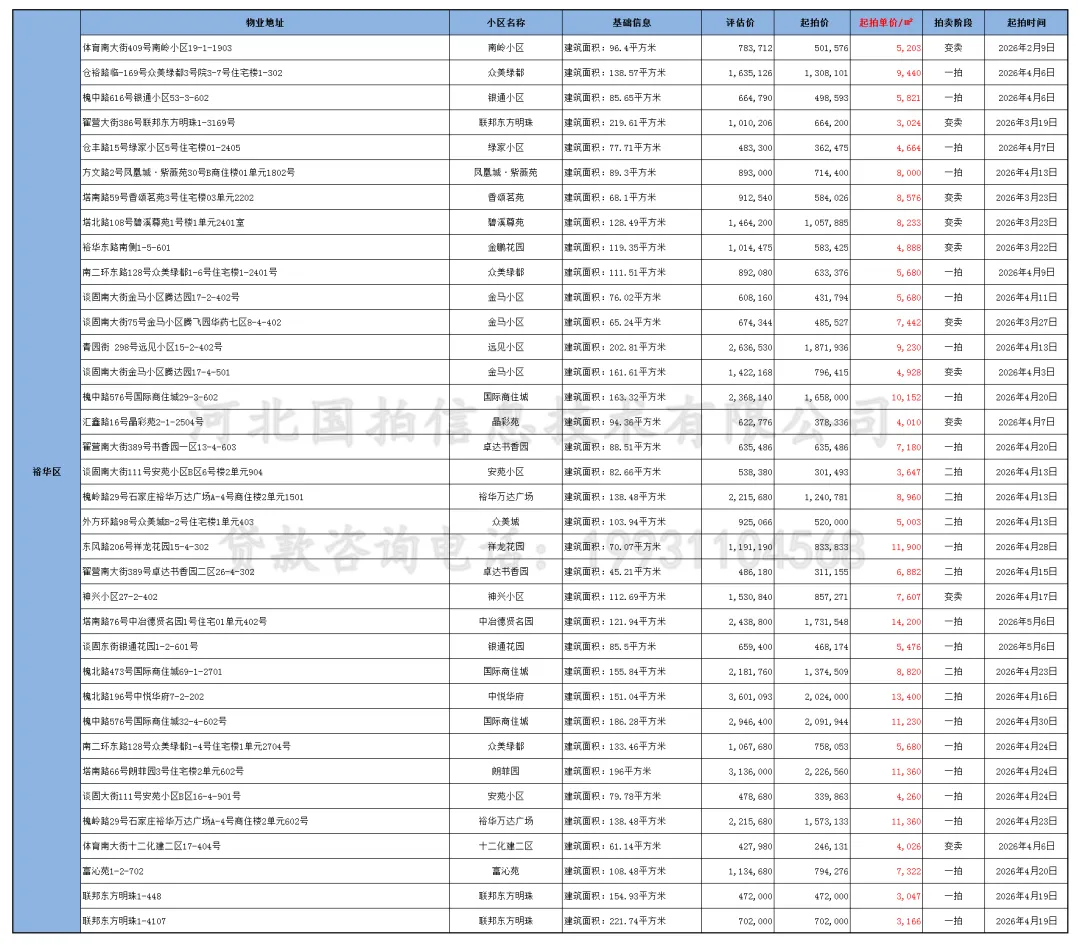
Task: Click the 基础信息 column header
Action: pyautogui.click(x=632, y=23)
